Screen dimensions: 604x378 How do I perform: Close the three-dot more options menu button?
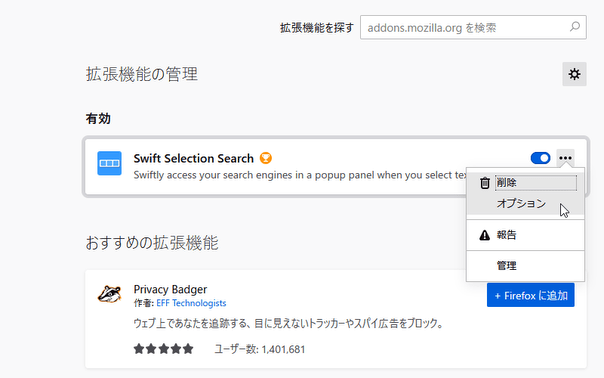click(x=565, y=158)
